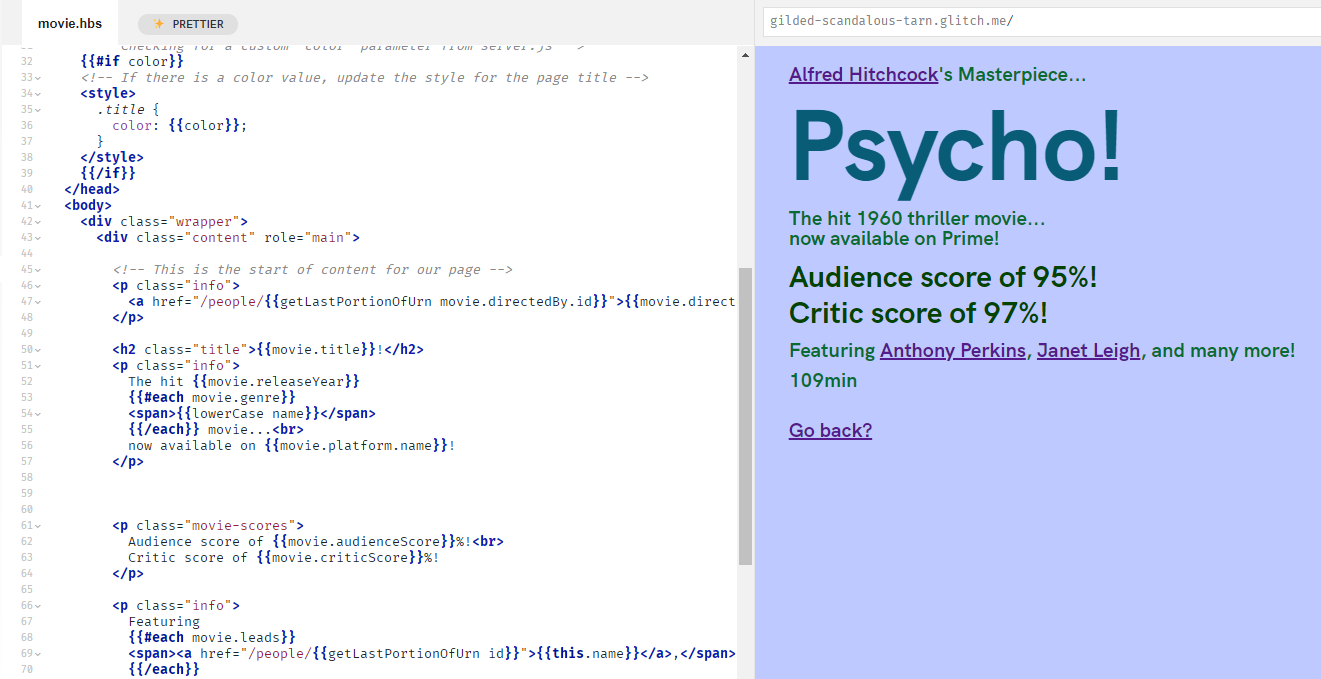Collapse the style block at line 34

coord(38,94)
